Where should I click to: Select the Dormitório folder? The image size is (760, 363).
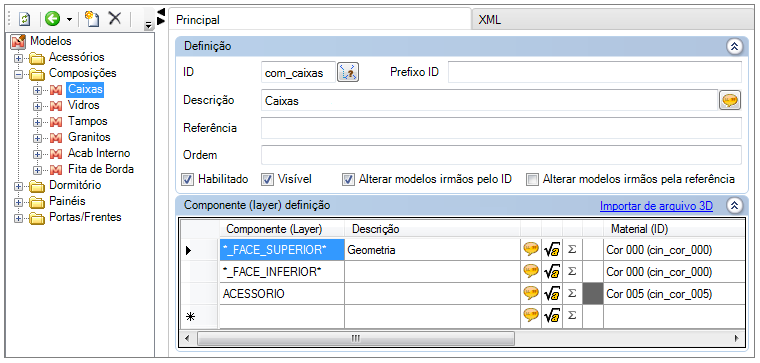[75, 185]
